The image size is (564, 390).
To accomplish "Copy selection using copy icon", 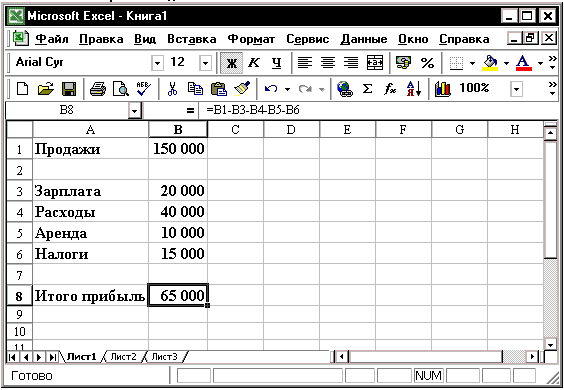I will coord(195,89).
